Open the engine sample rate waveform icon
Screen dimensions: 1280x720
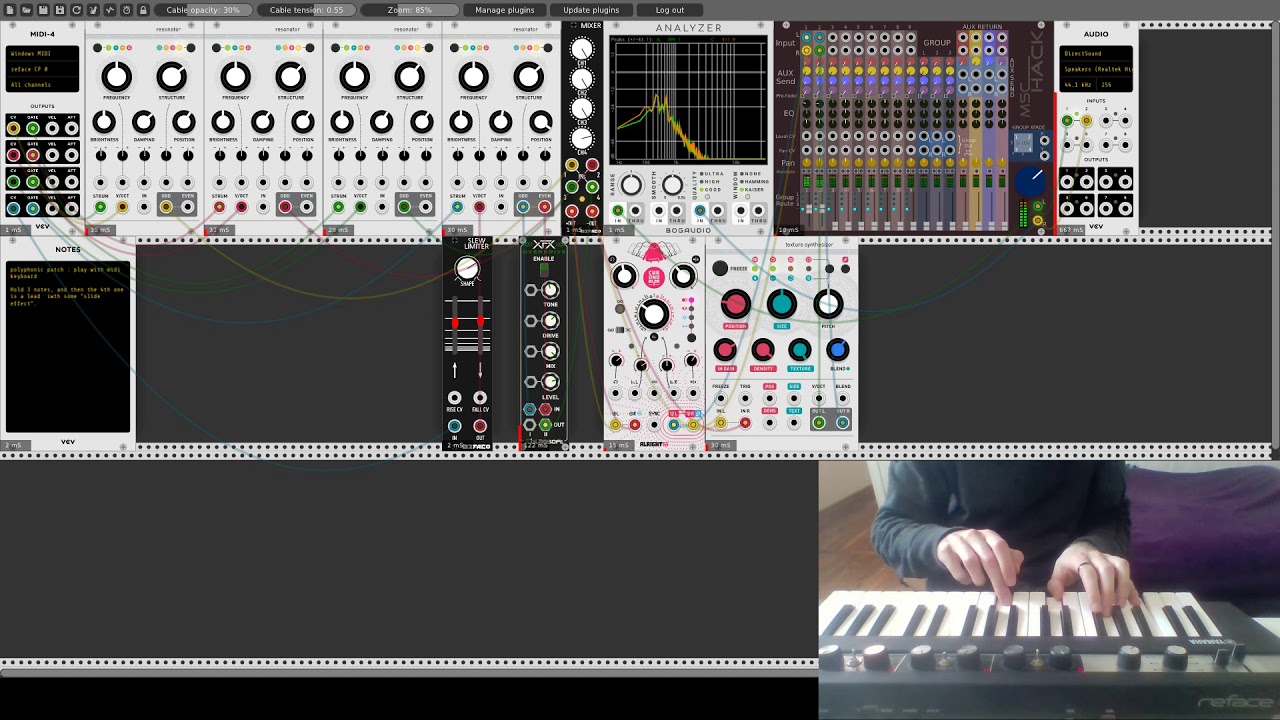pyautogui.click(x=110, y=10)
